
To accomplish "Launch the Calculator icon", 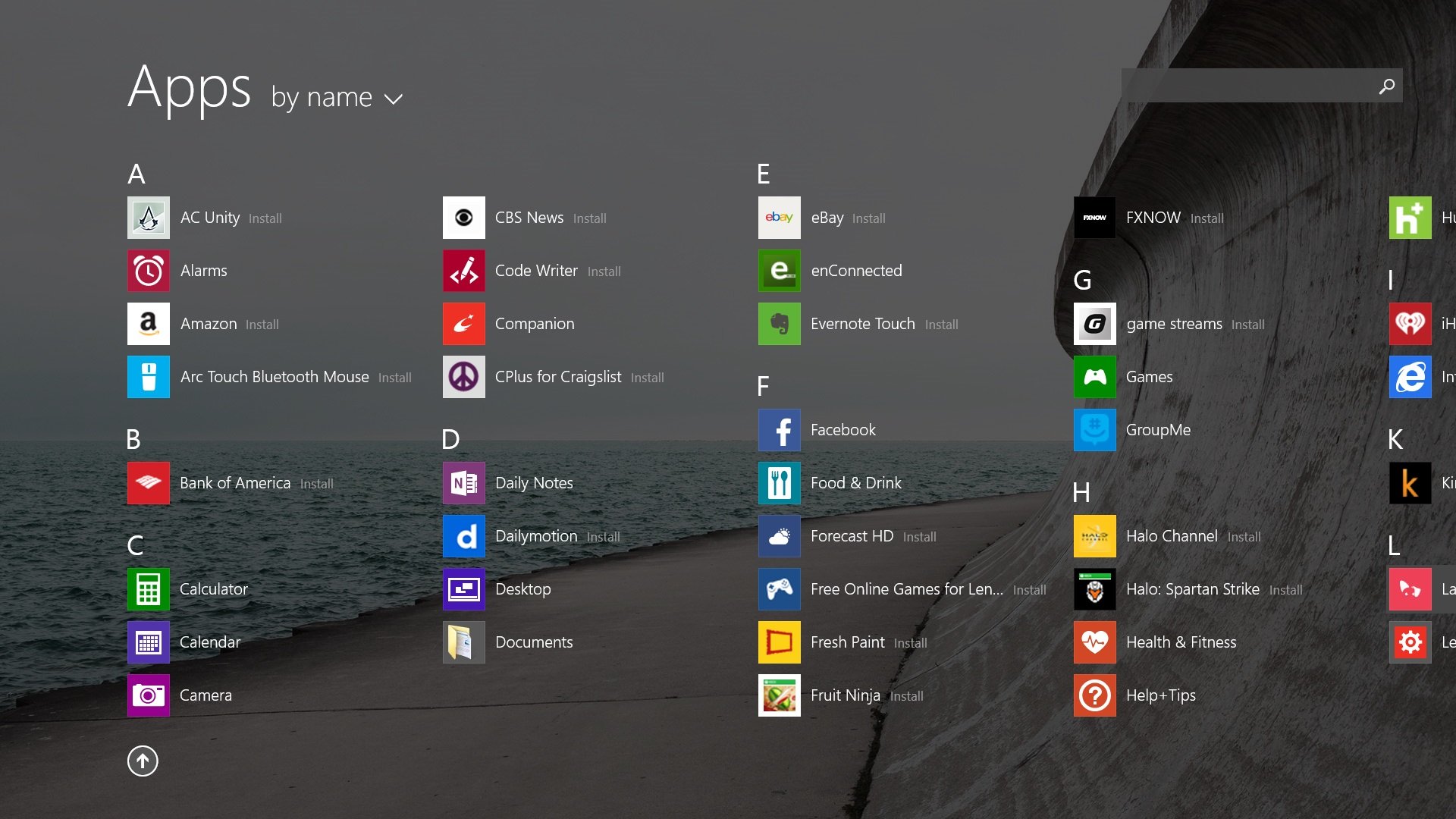I will (149, 589).
